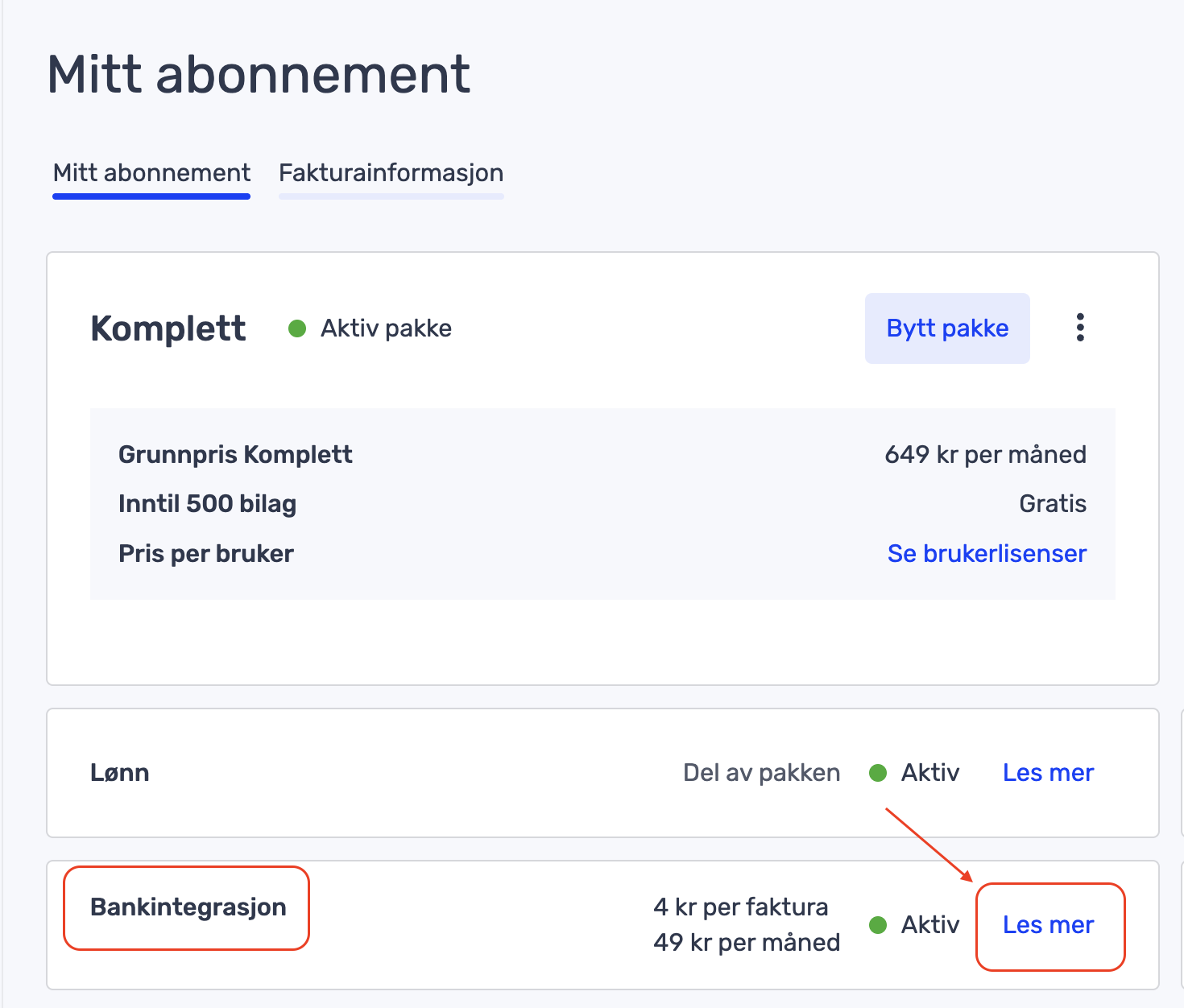Image resolution: width=1184 pixels, height=1008 pixels.
Task: Click the 649 kr per måned price
Action: click(985, 455)
